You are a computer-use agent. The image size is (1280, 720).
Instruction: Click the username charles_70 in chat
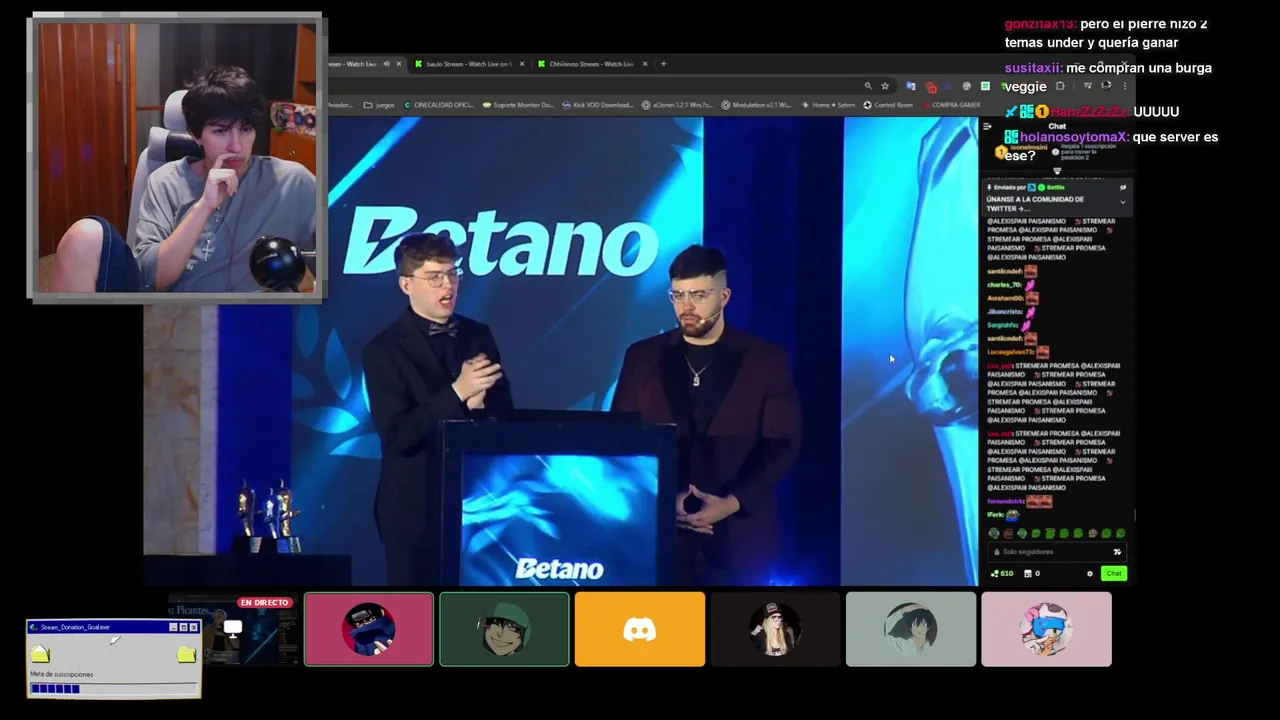coord(1003,285)
